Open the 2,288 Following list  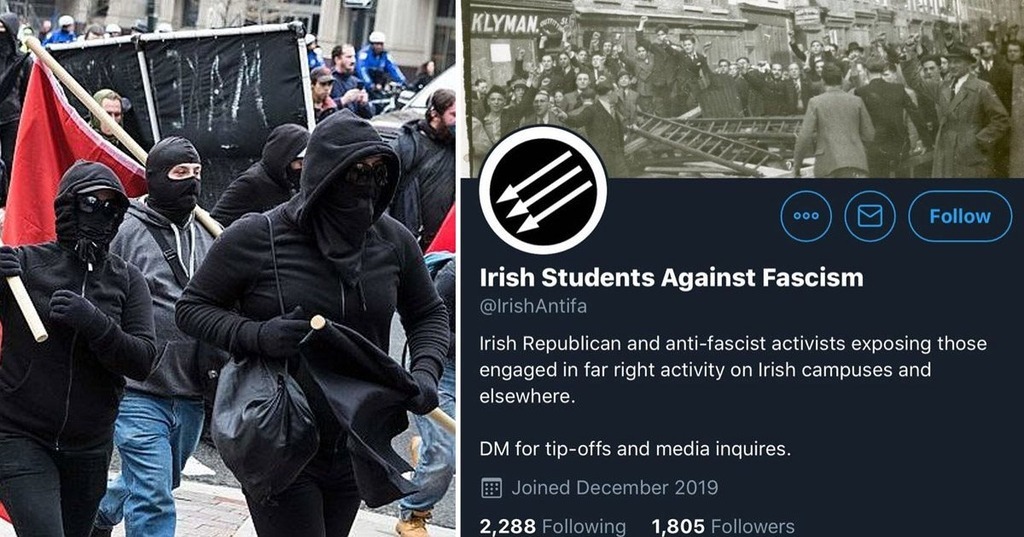[x=552, y=527]
